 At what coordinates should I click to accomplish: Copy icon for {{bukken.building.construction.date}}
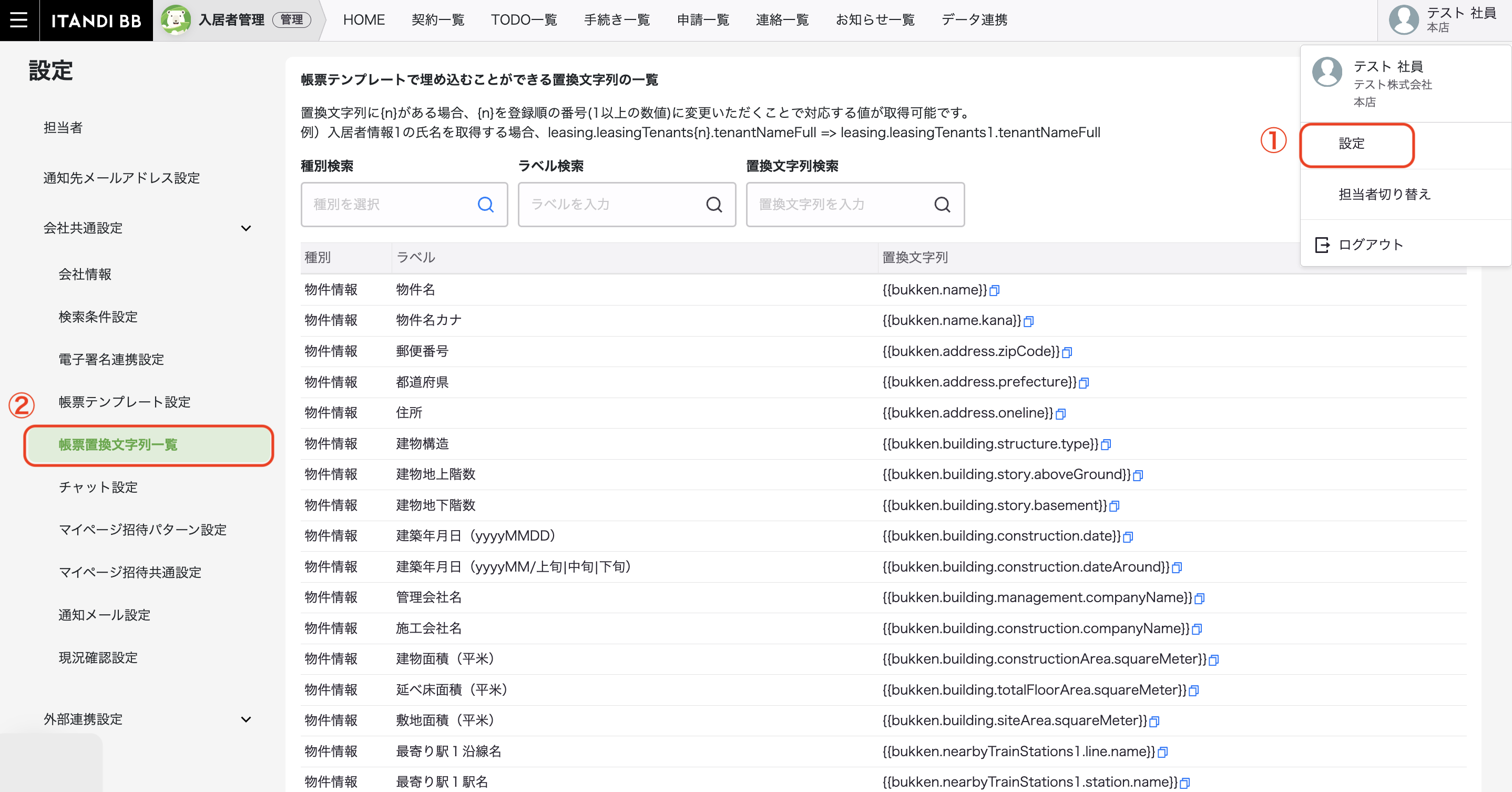1128,536
